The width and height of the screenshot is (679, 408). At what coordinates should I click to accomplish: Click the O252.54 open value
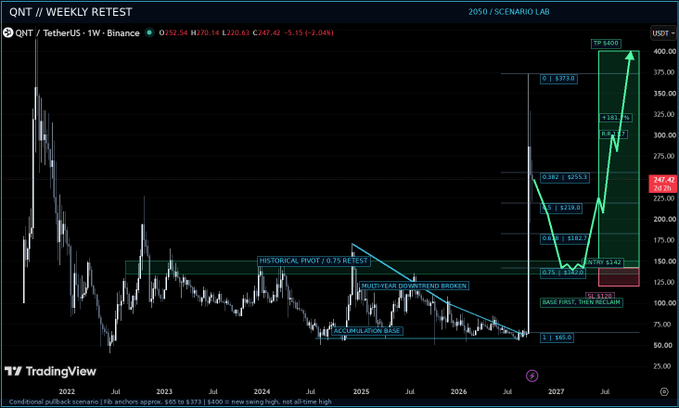tap(173, 33)
